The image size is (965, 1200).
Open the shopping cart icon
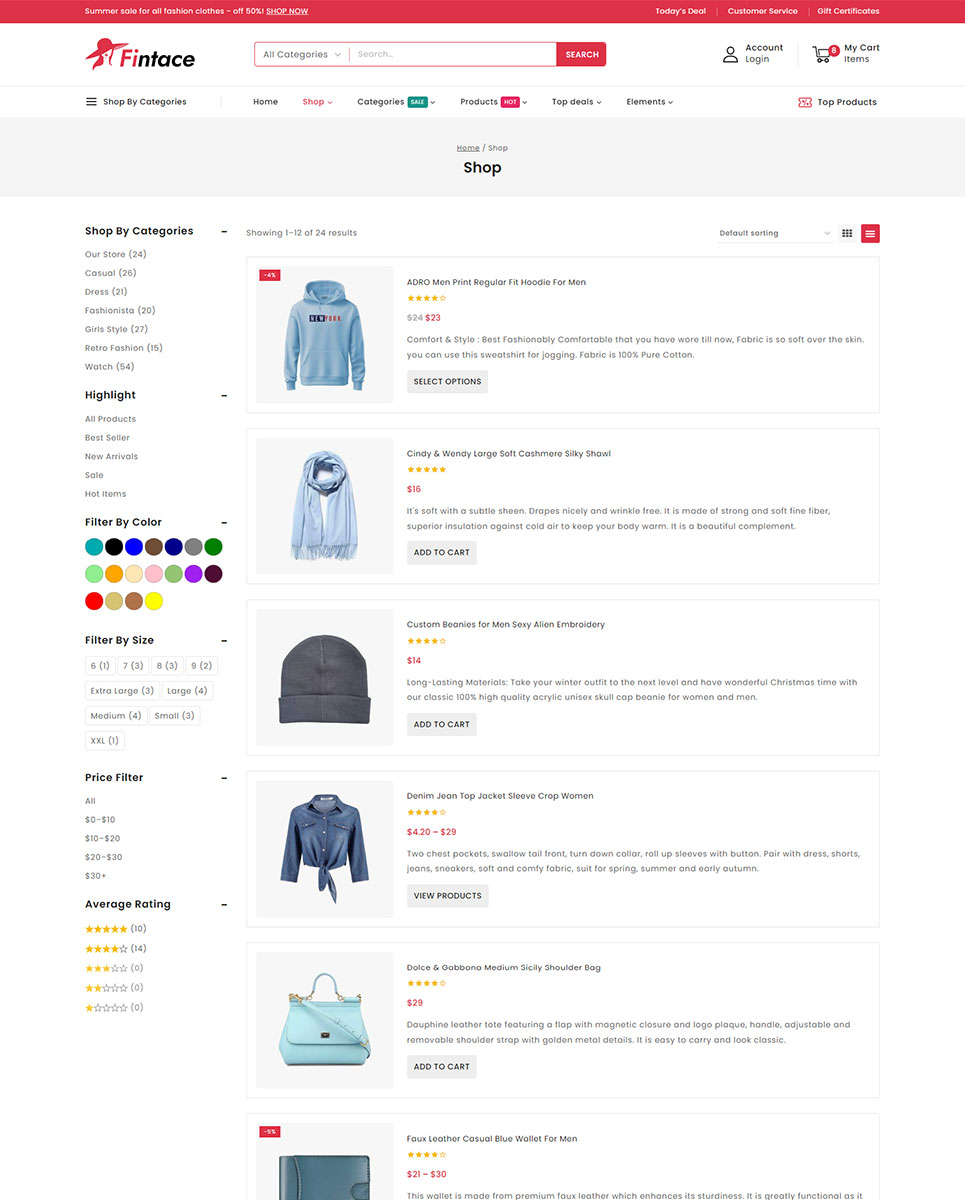822,55
